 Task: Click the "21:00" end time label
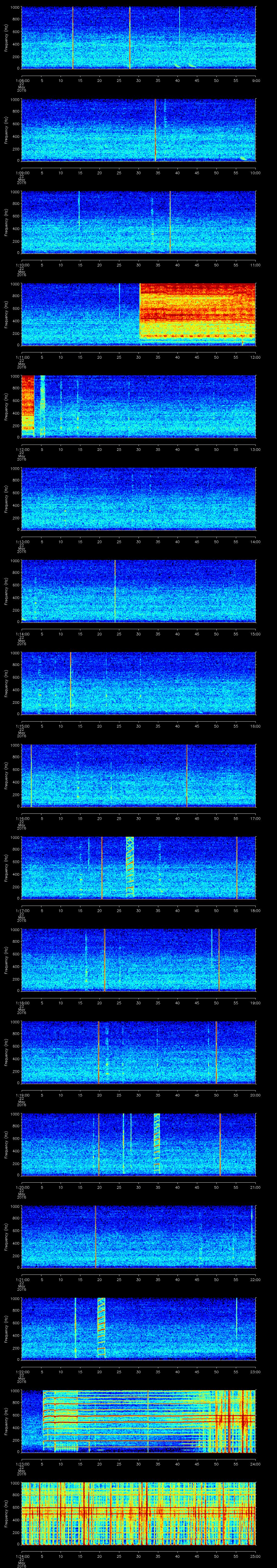click(256, 1187)
